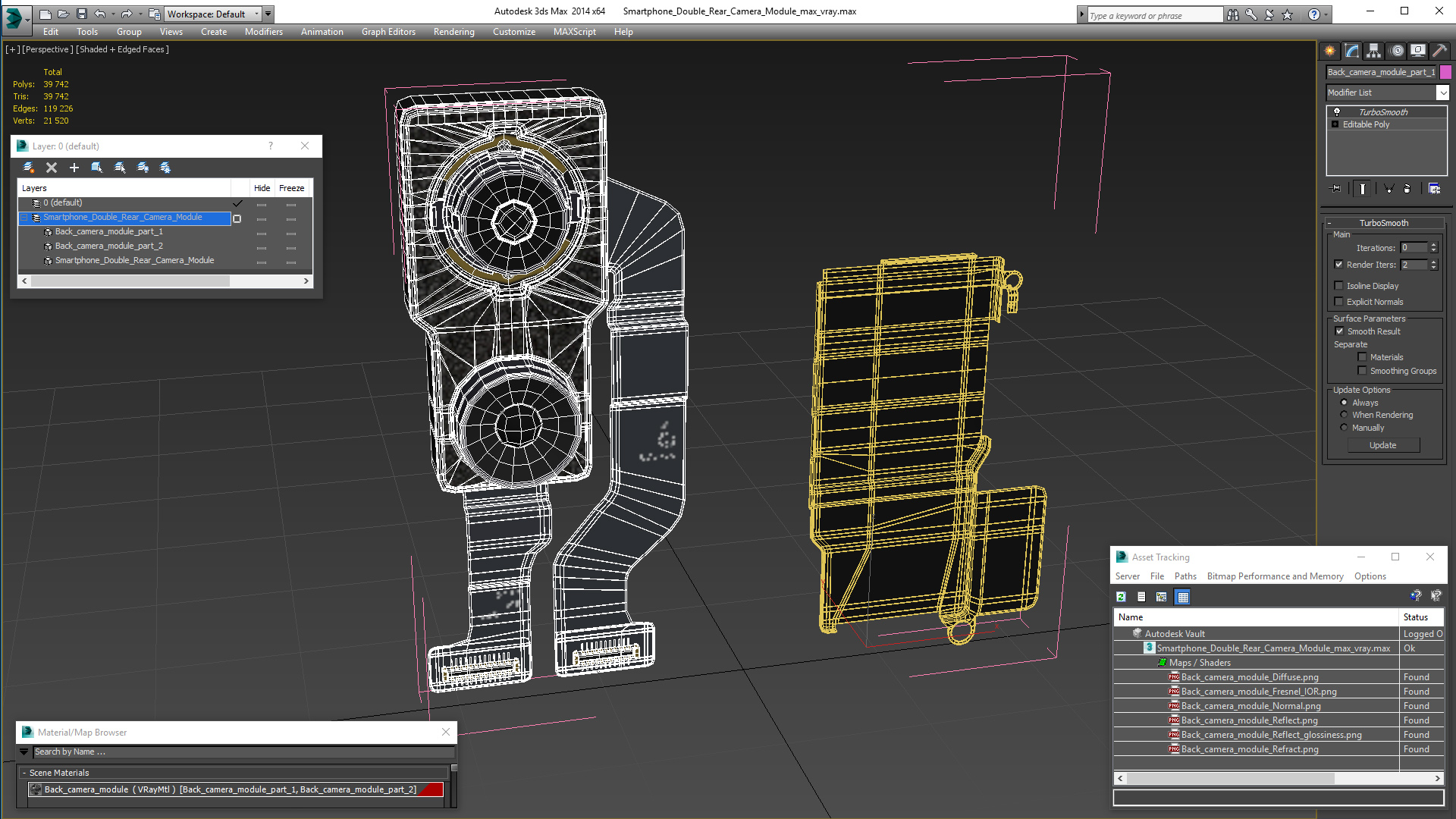Switch to the Utilities hammer panel
This screenshot has width=1456, height=819.
point(1439,51)
